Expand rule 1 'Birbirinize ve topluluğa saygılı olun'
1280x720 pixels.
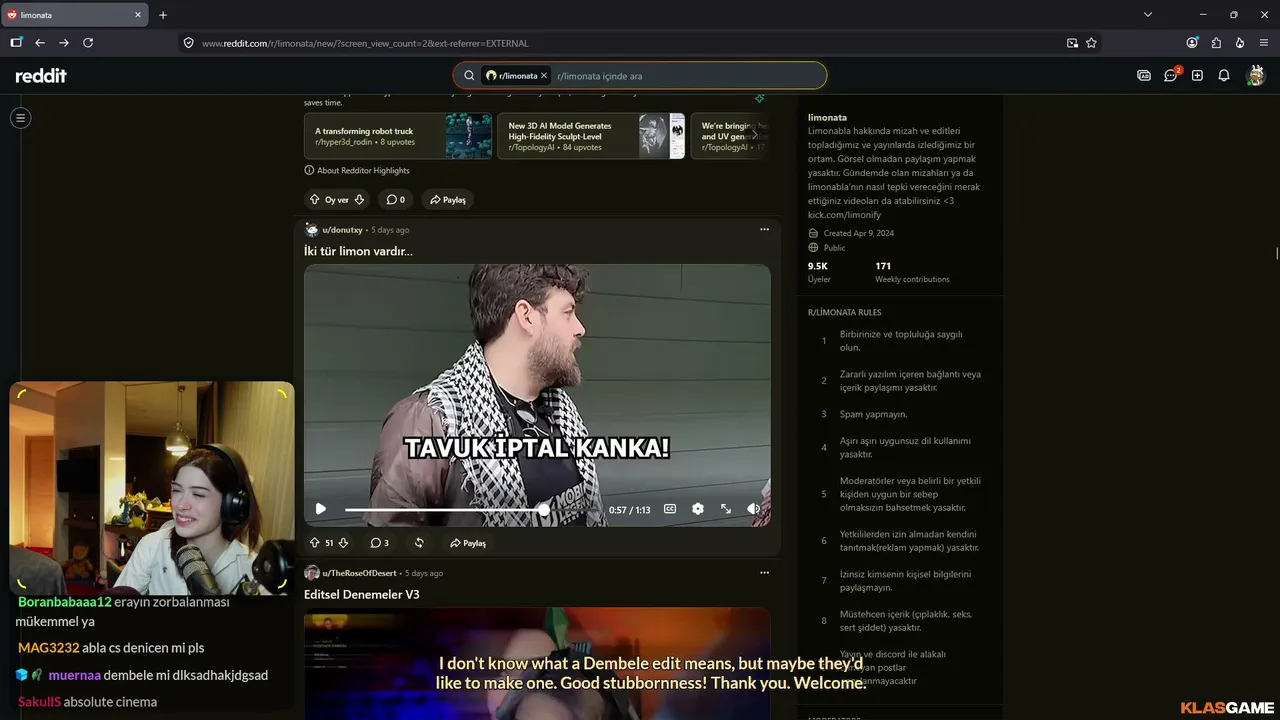point(900,341)
